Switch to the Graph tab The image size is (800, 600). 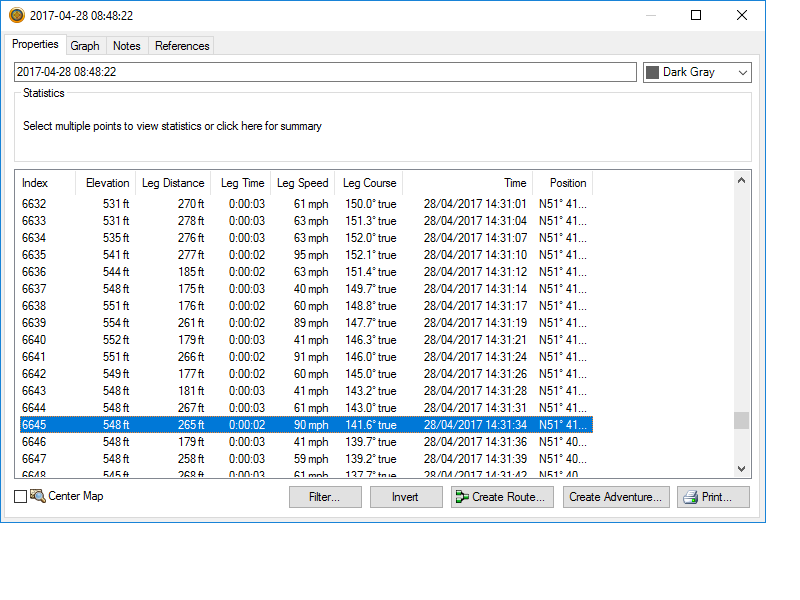pos(85,46)
